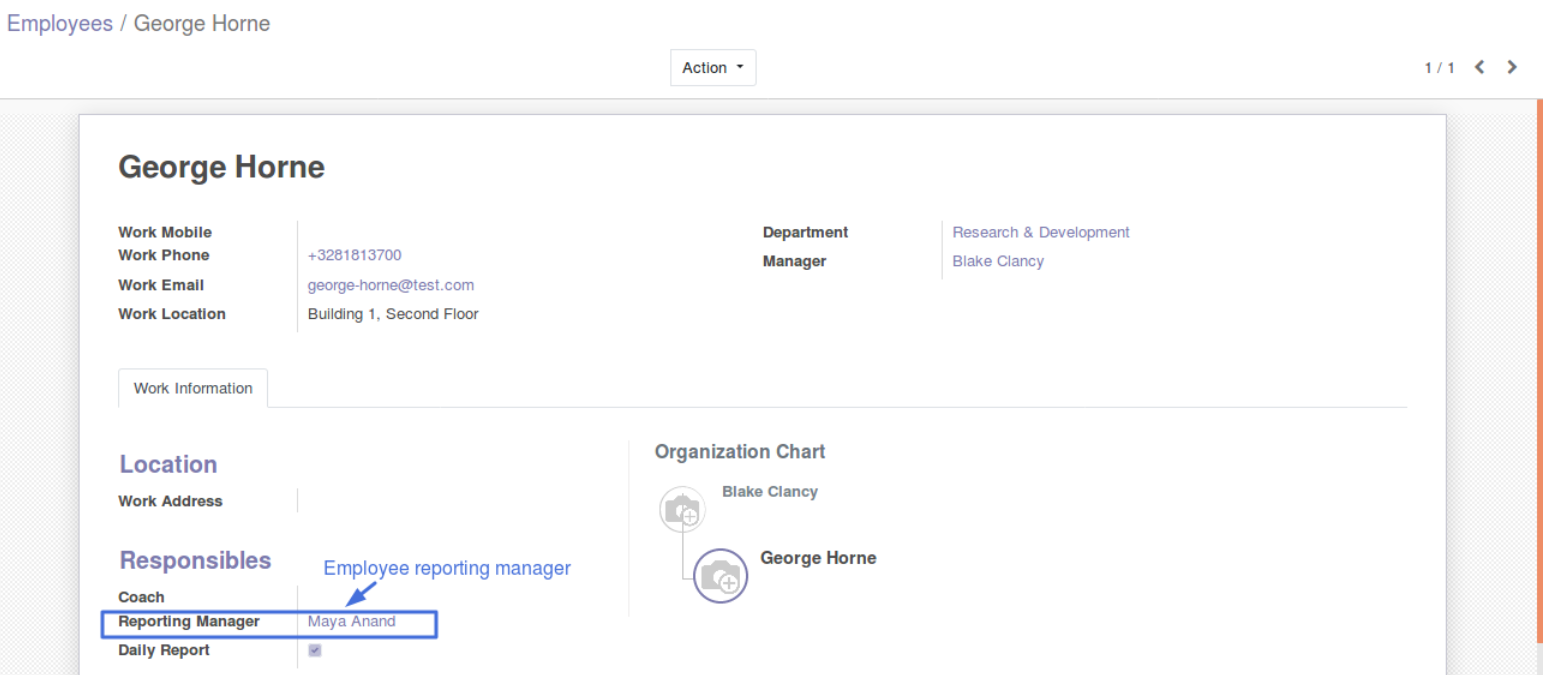
Task: Click the large George Horne name heading
Action: click(221, 166)
